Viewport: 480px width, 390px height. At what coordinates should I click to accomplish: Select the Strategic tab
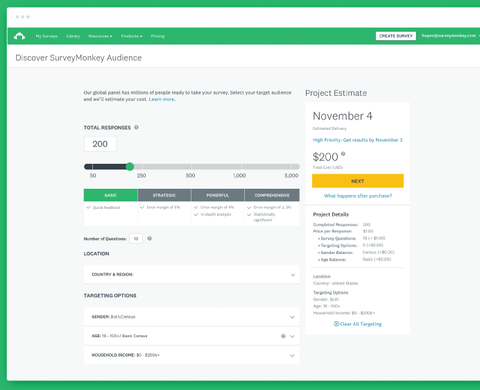coord(164,195)
